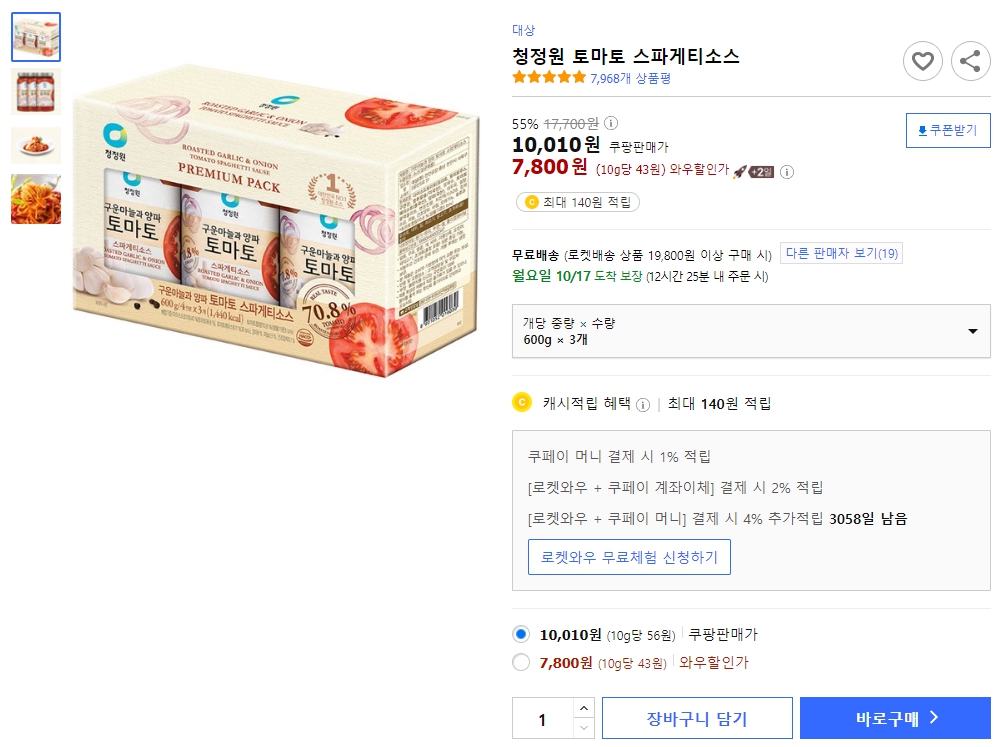Click the heart wishlist icon
This screenshot has width=999, height=747.
pyautogui.click(x=922, y=61)
